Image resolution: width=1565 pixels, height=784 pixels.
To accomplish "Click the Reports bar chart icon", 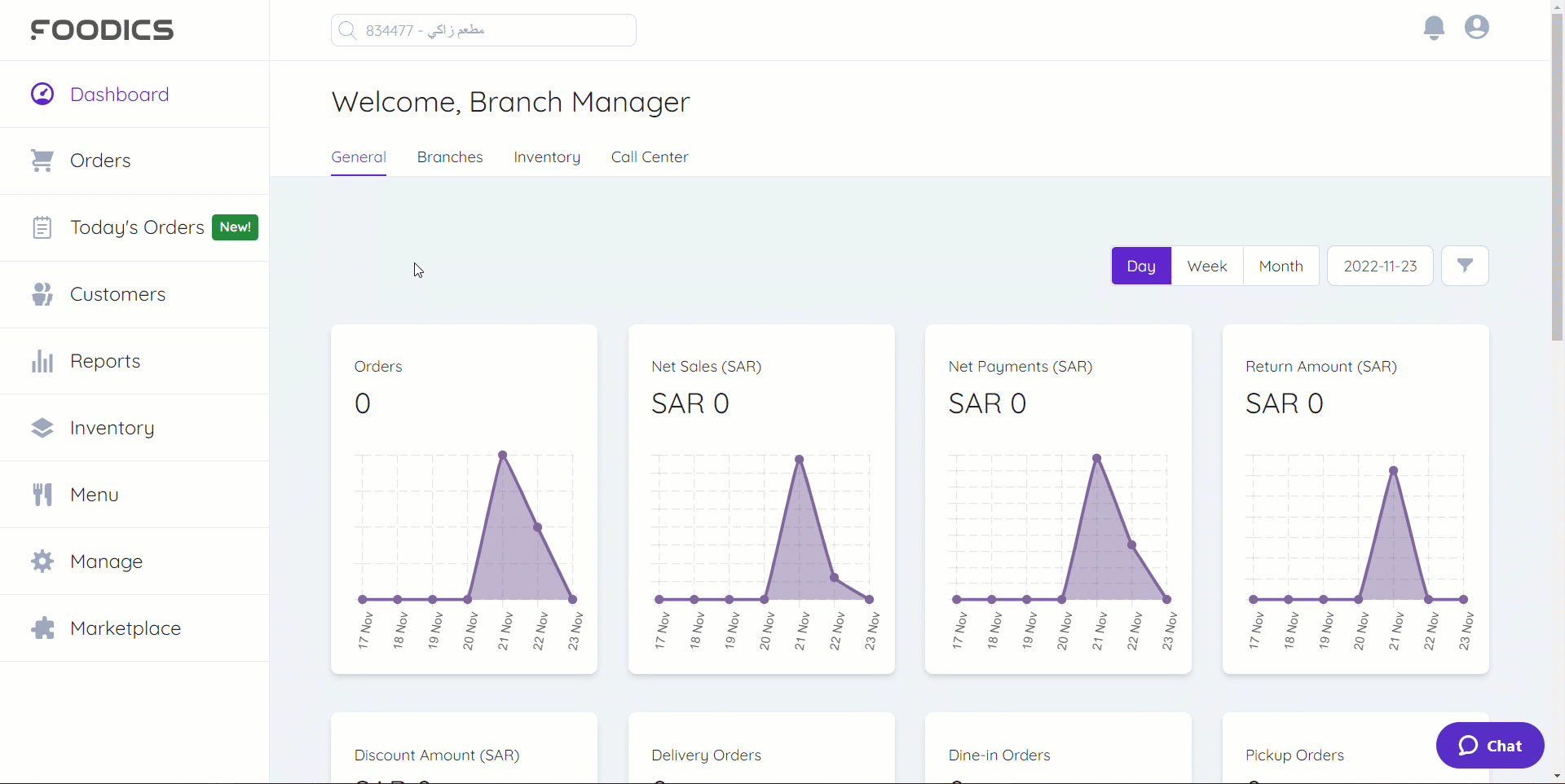I will (42, 361).
